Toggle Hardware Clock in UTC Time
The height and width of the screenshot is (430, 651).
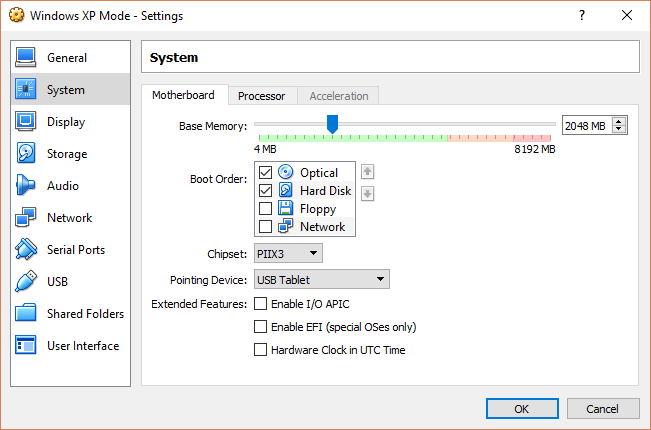[x=262, y=350]
